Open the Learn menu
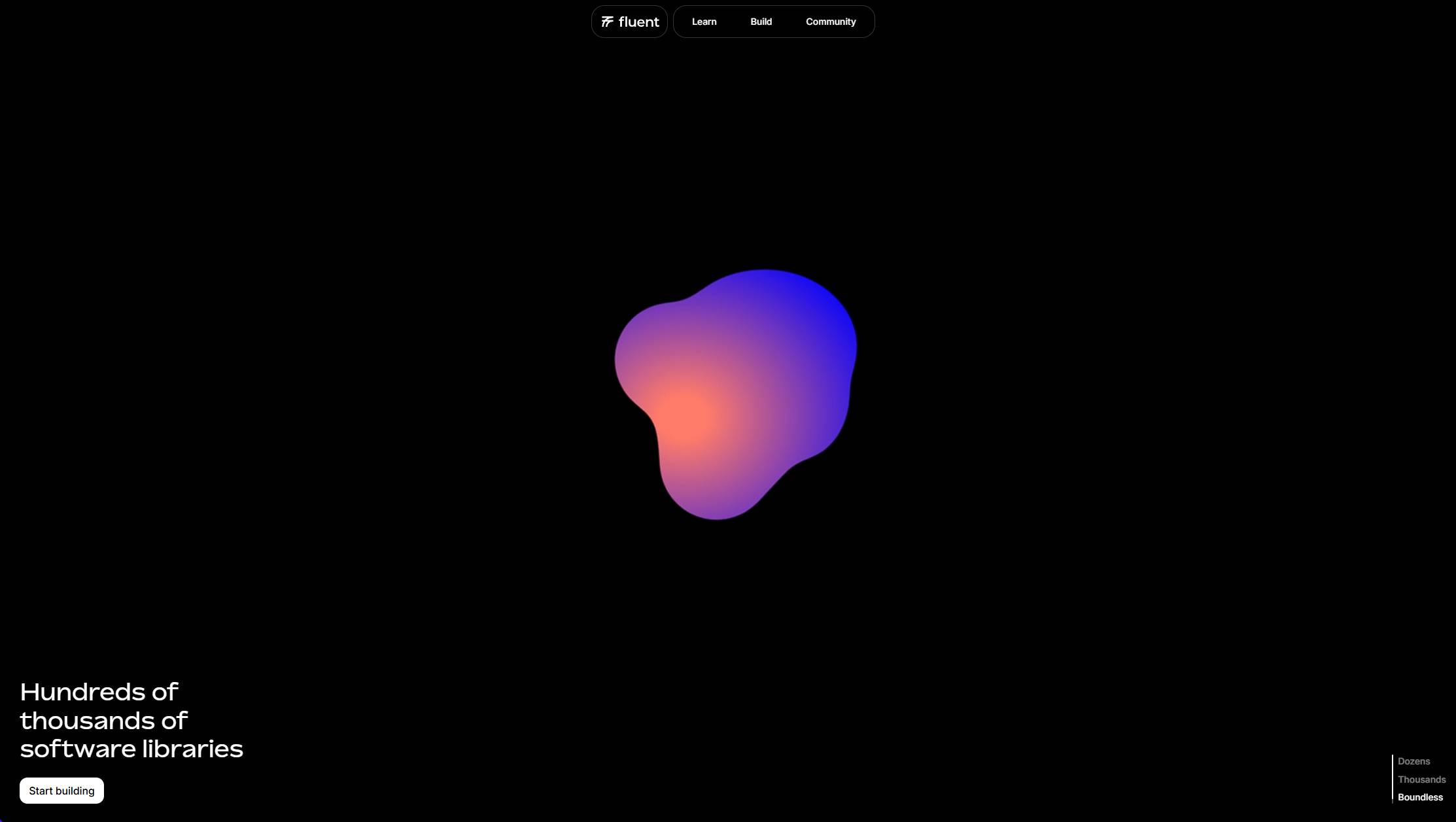This screenshot has width=1456, height=822. pos(704,22)
